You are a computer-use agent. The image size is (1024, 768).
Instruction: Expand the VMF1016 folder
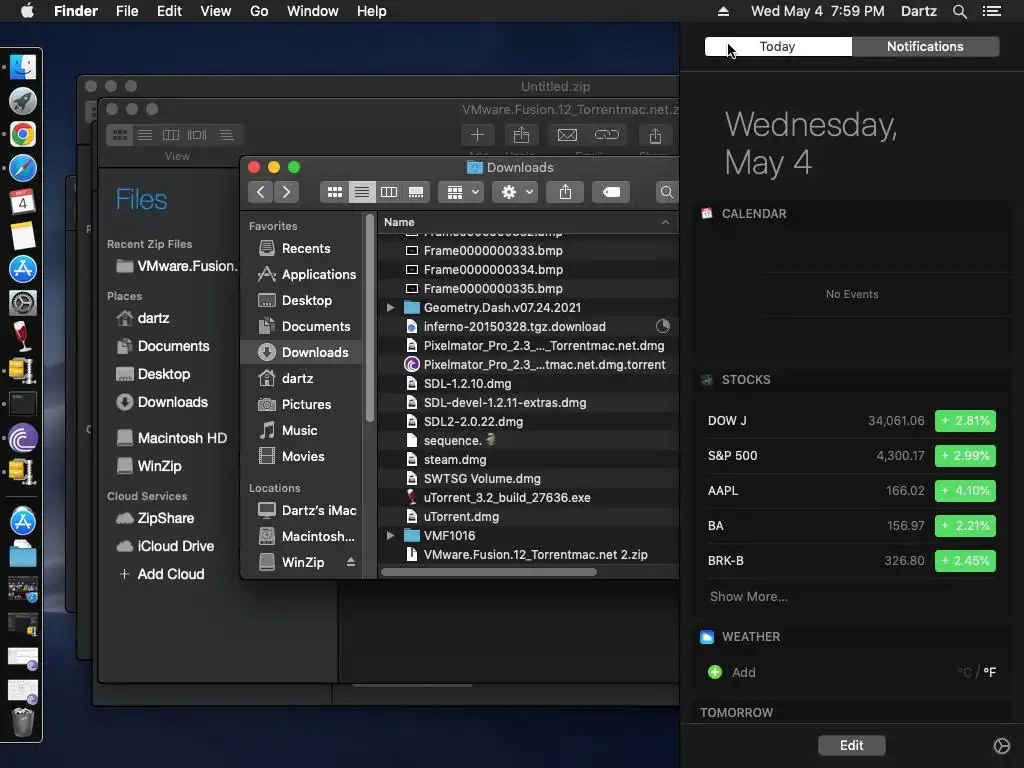point(391,536)
